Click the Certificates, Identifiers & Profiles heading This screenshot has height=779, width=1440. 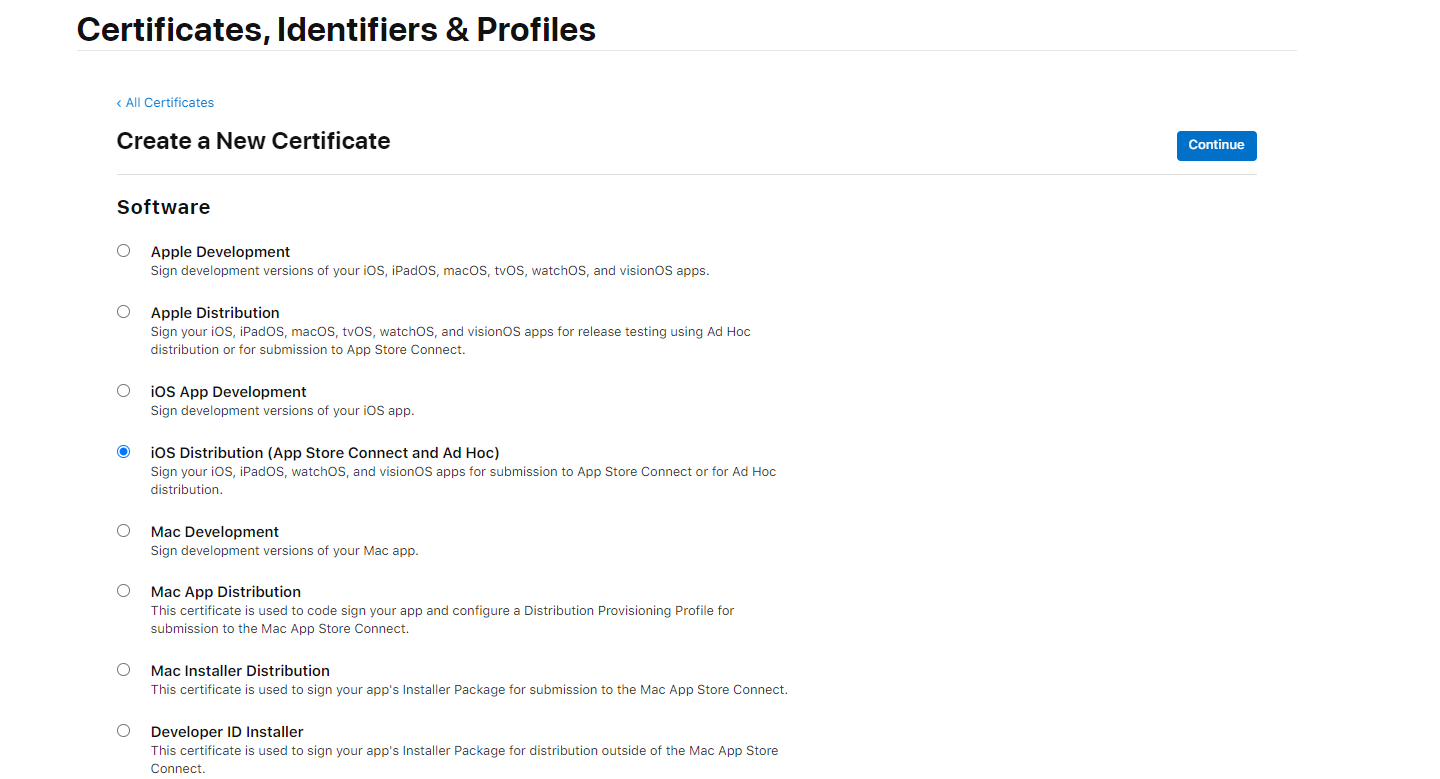(x=336, y=30)
